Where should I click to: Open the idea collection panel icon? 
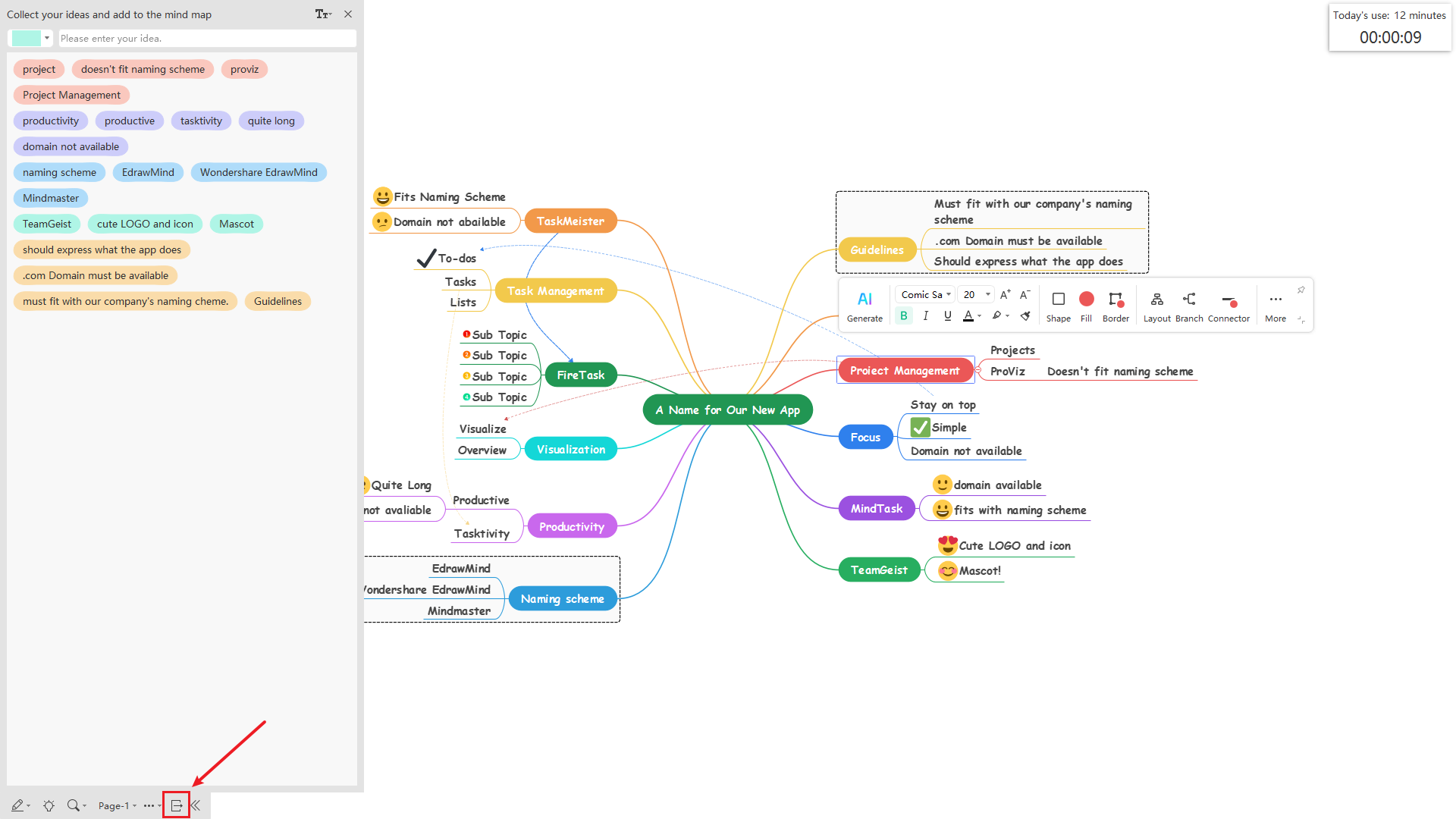coord(176,805)
